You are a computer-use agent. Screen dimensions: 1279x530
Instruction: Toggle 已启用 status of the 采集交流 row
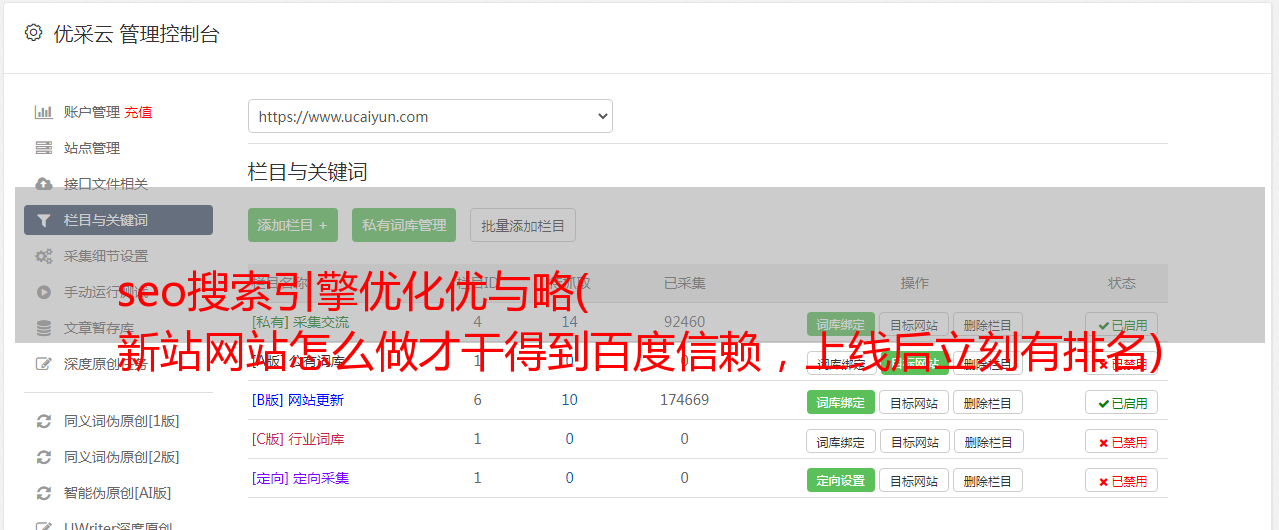click(x=1122, y=325)
